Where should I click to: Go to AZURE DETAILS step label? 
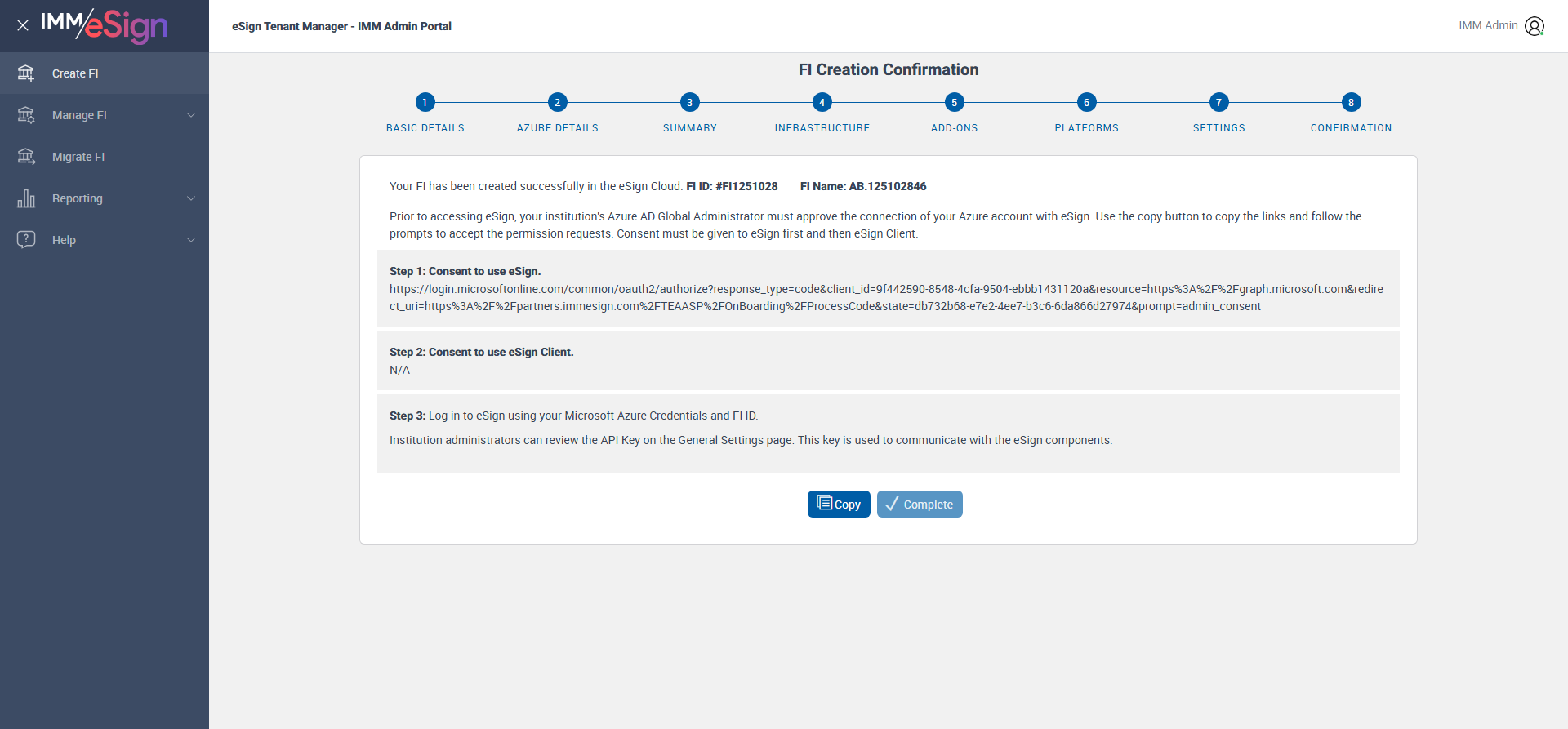(558, 128)
